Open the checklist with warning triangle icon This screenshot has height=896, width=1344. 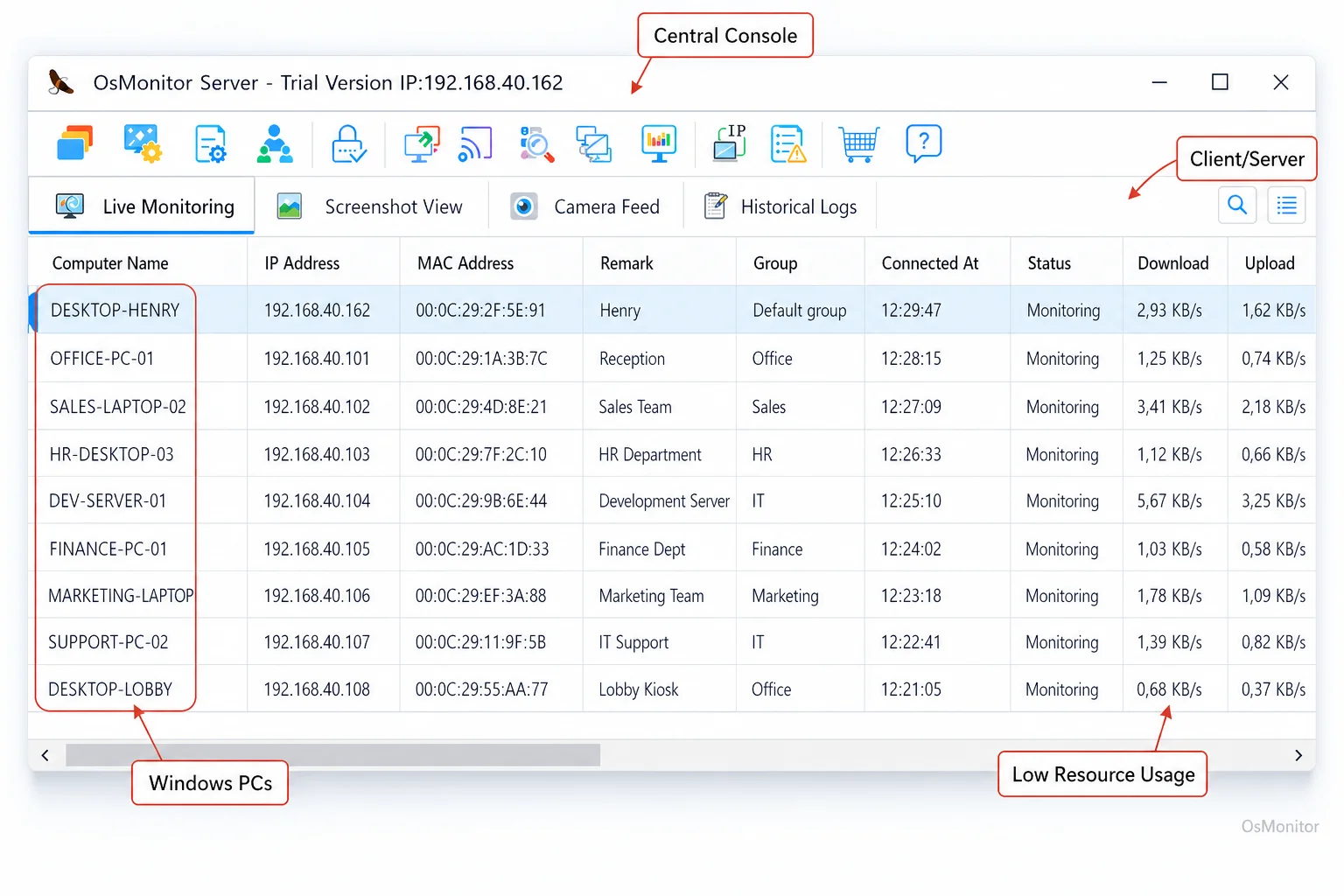click(787, 143)
